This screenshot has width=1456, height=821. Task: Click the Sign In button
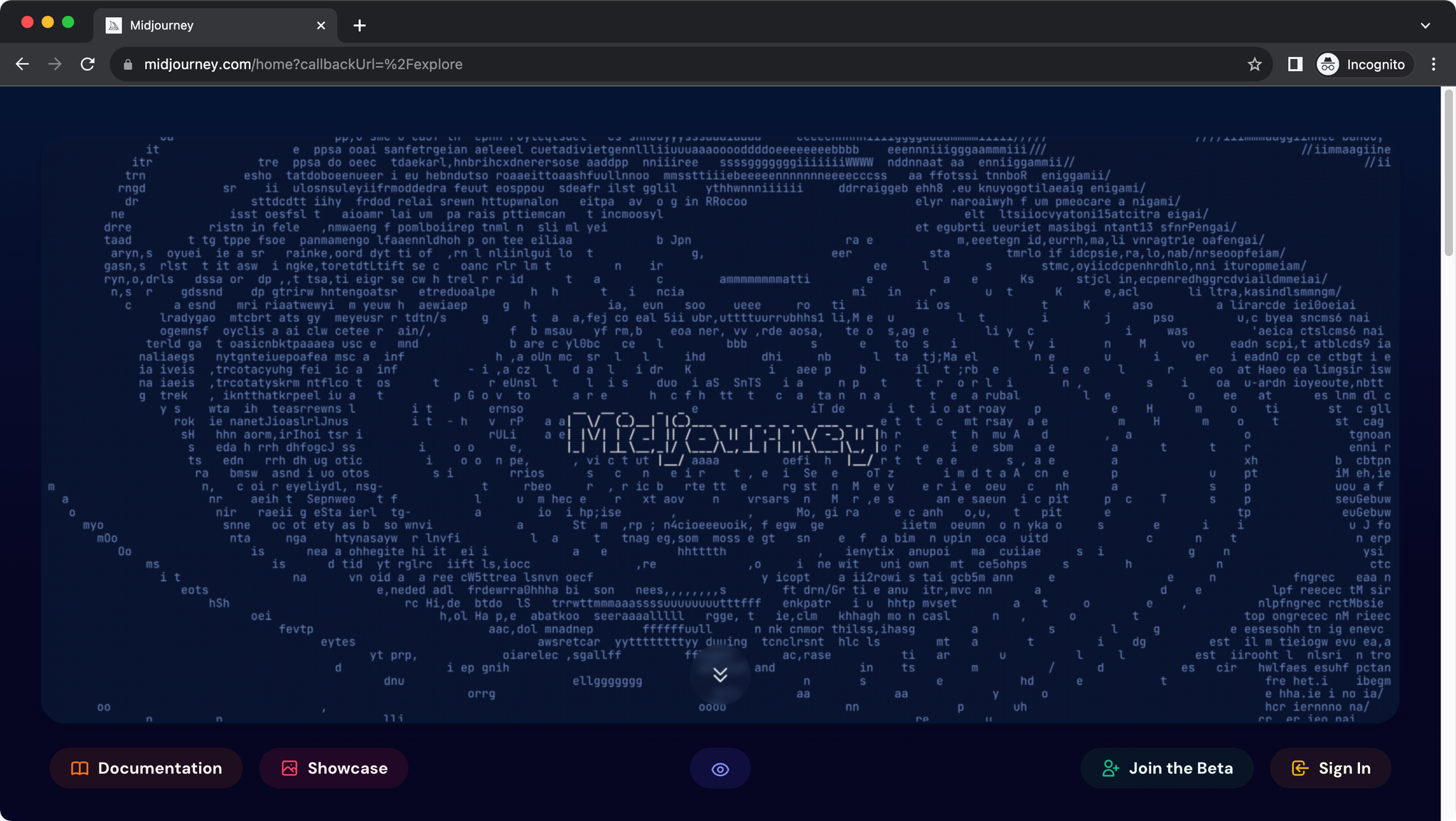pyautogui.click(x=1330, y=768)
